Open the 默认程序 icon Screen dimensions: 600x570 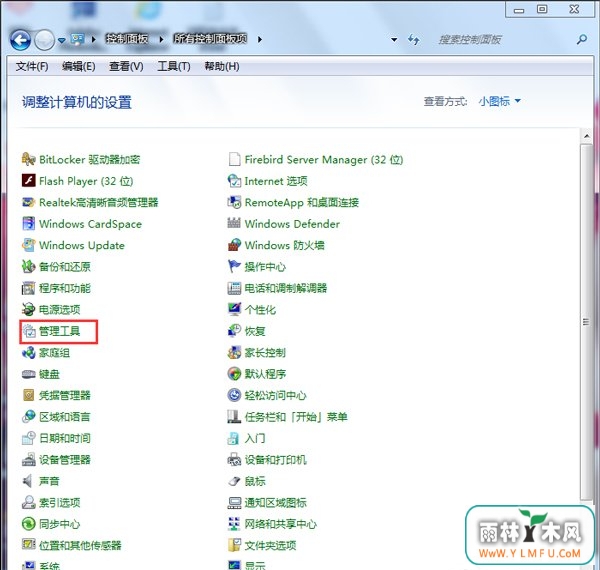pyautogui.click(x=234, y=374)
